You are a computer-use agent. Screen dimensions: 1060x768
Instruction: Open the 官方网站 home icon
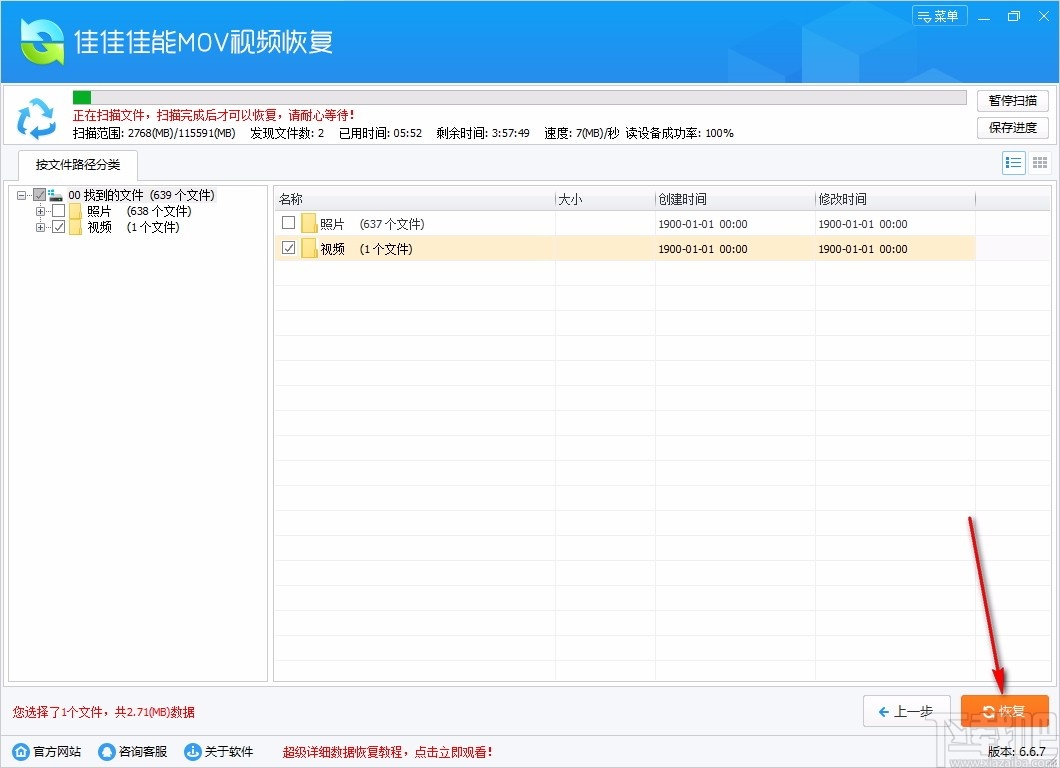[20, 751]
